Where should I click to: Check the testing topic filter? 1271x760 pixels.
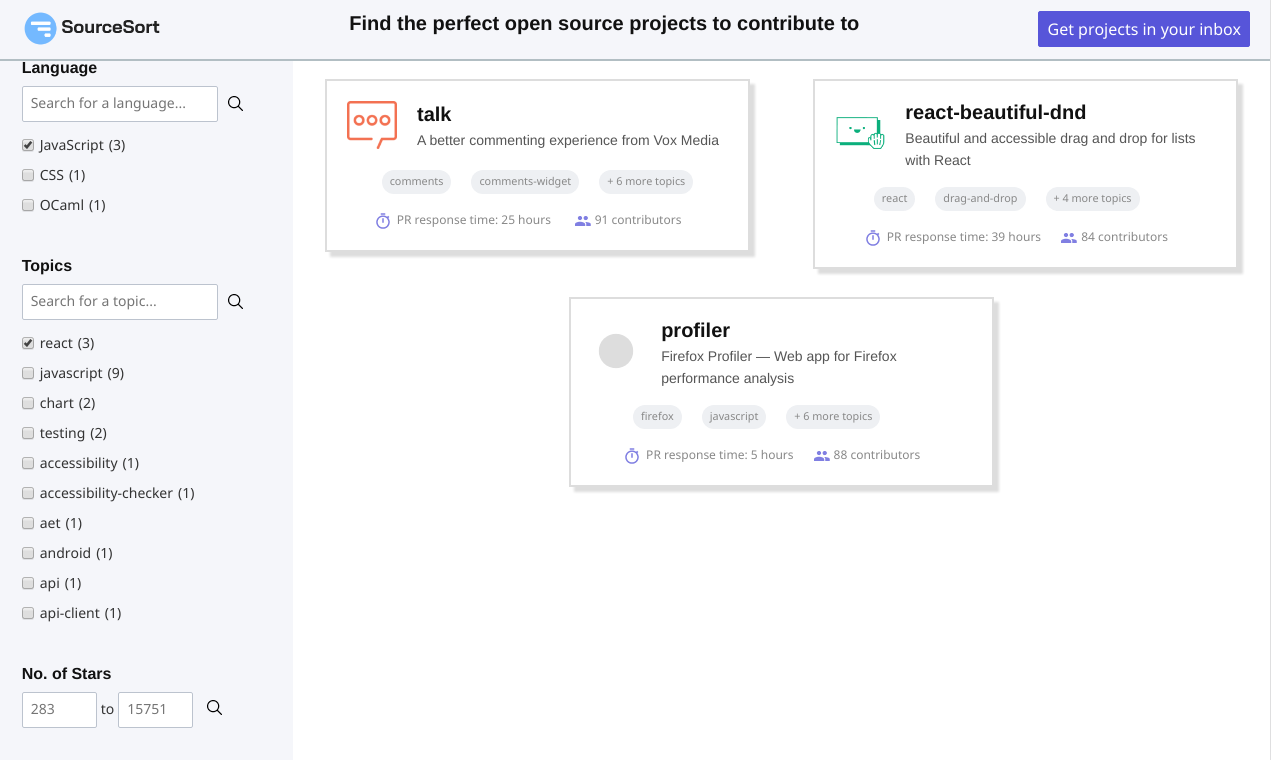(x=28, y=433)
